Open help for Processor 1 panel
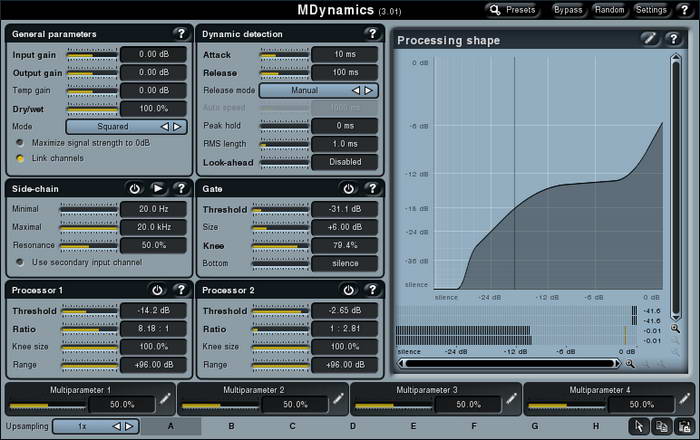Viewport: 700px width, 440px height. (x=181, y=290)
